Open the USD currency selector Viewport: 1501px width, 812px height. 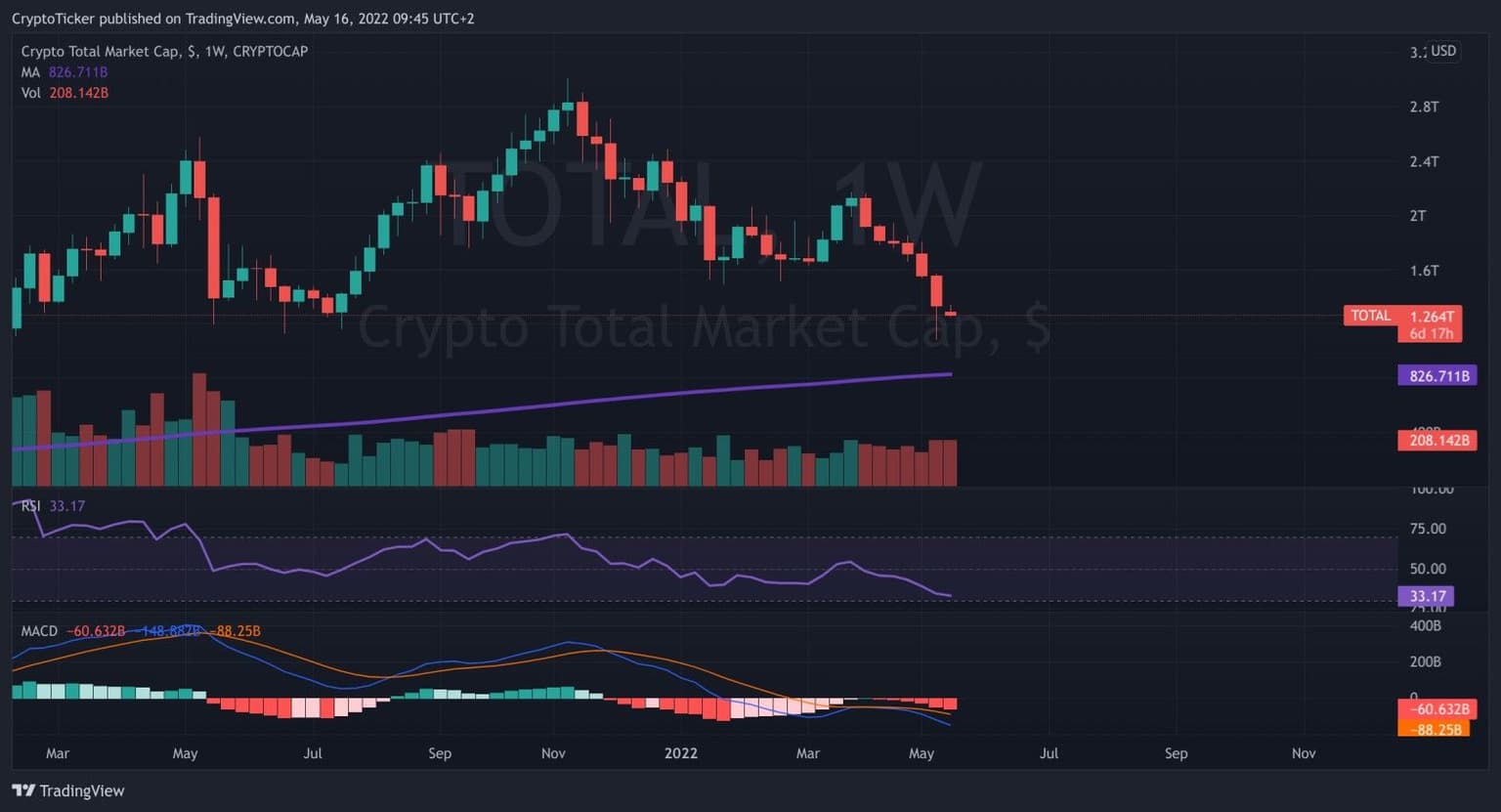click(x=1442, y=51)
